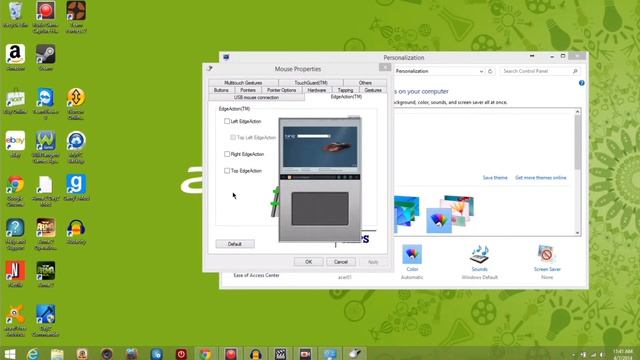Select the colorful fan theme thumbnail

[439, 221]
